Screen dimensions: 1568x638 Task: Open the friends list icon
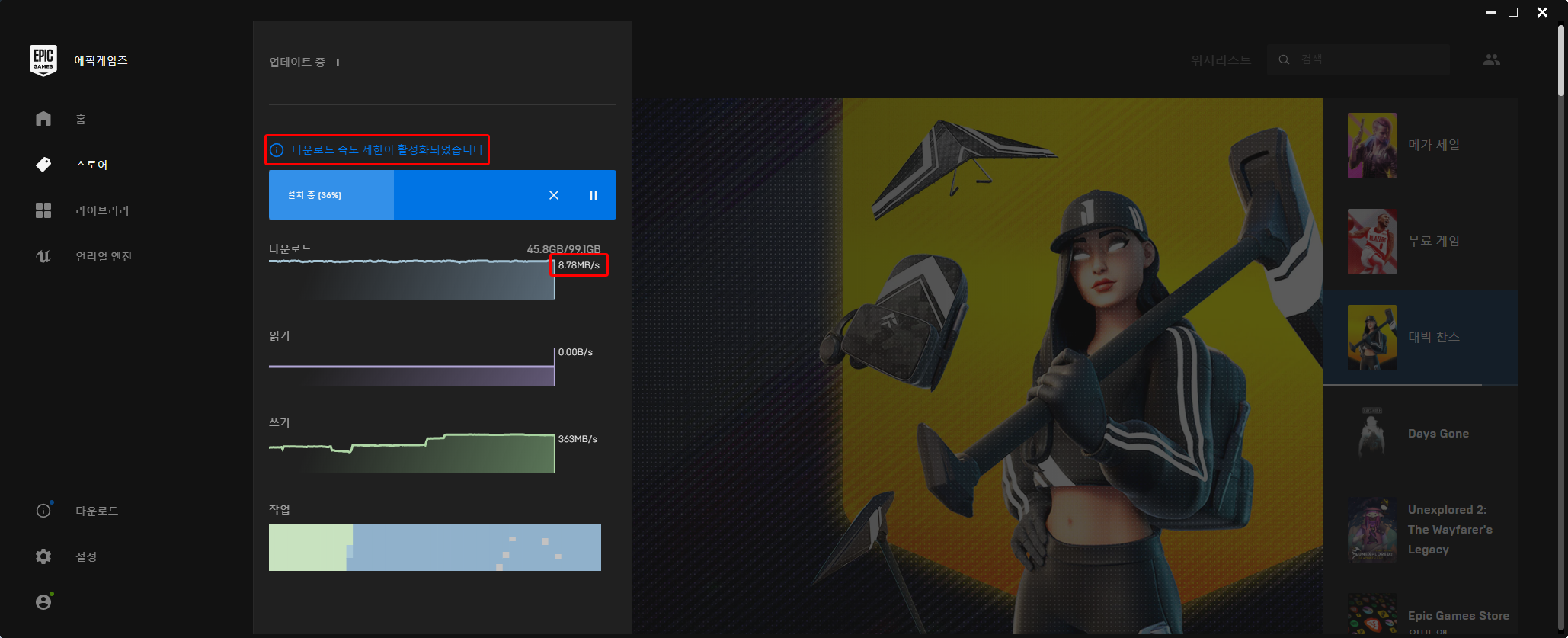coord(1492,59)
